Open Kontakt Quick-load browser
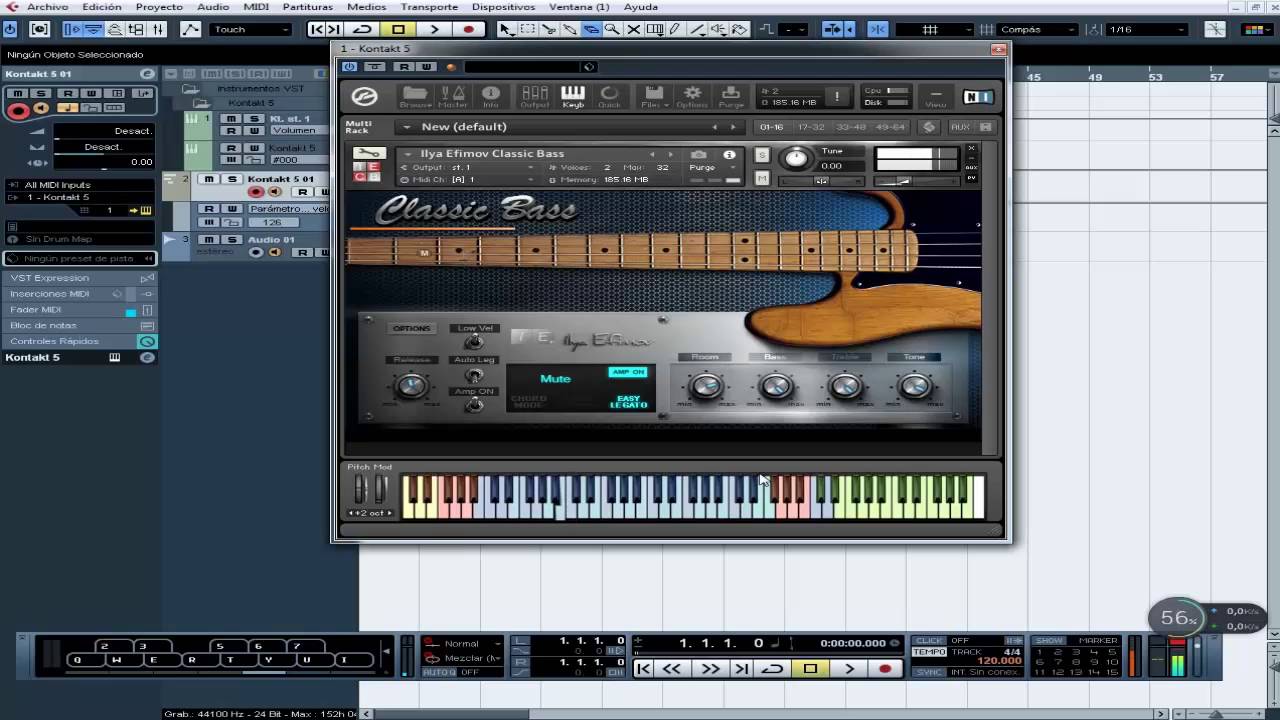The image size is (1280, 720). pyautogui.click(x=609, y=96)
